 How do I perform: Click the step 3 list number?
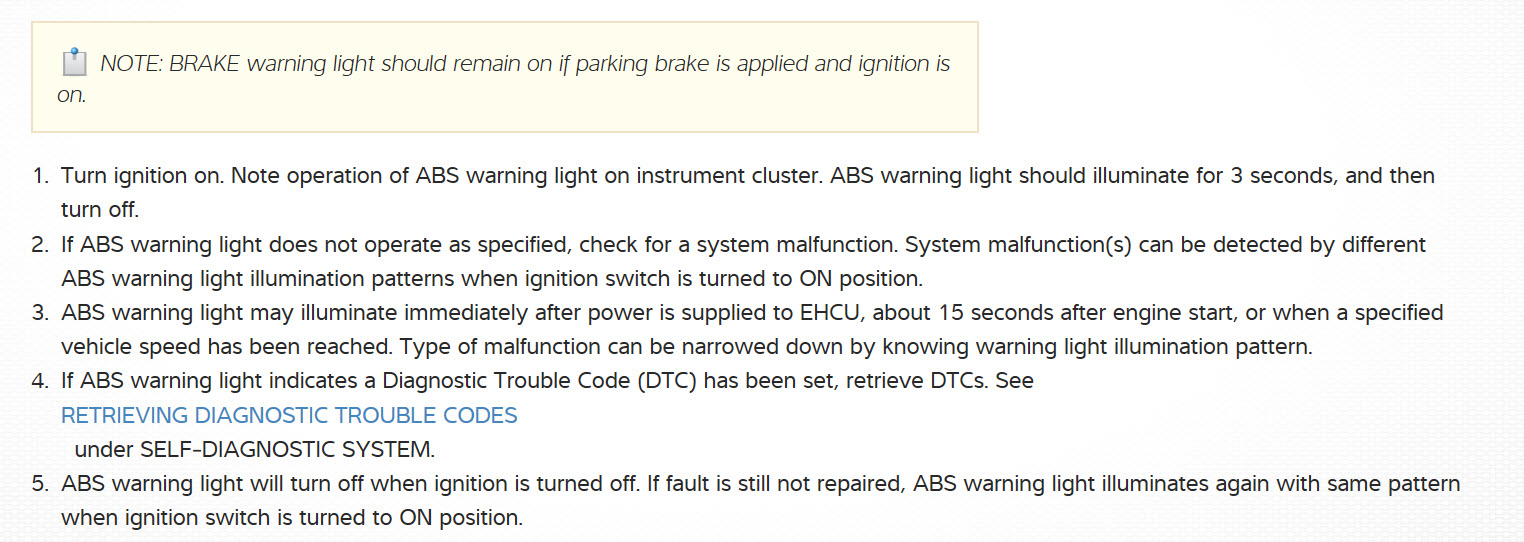pos(40,312)
